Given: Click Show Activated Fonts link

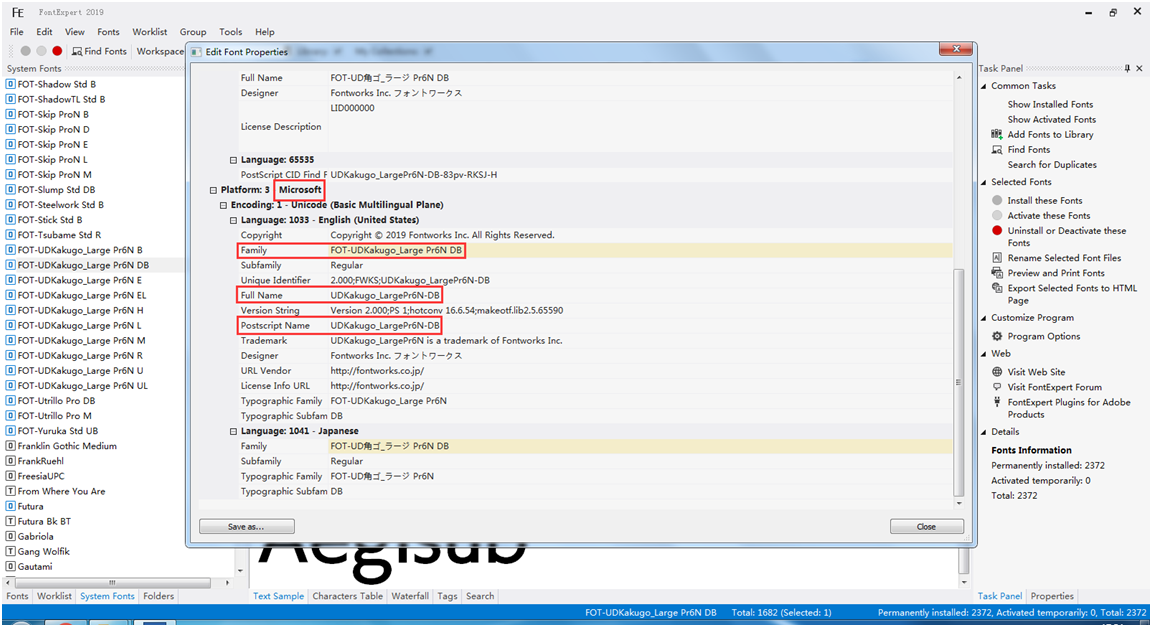Looking at the screenshot, I should [1051, 119].
